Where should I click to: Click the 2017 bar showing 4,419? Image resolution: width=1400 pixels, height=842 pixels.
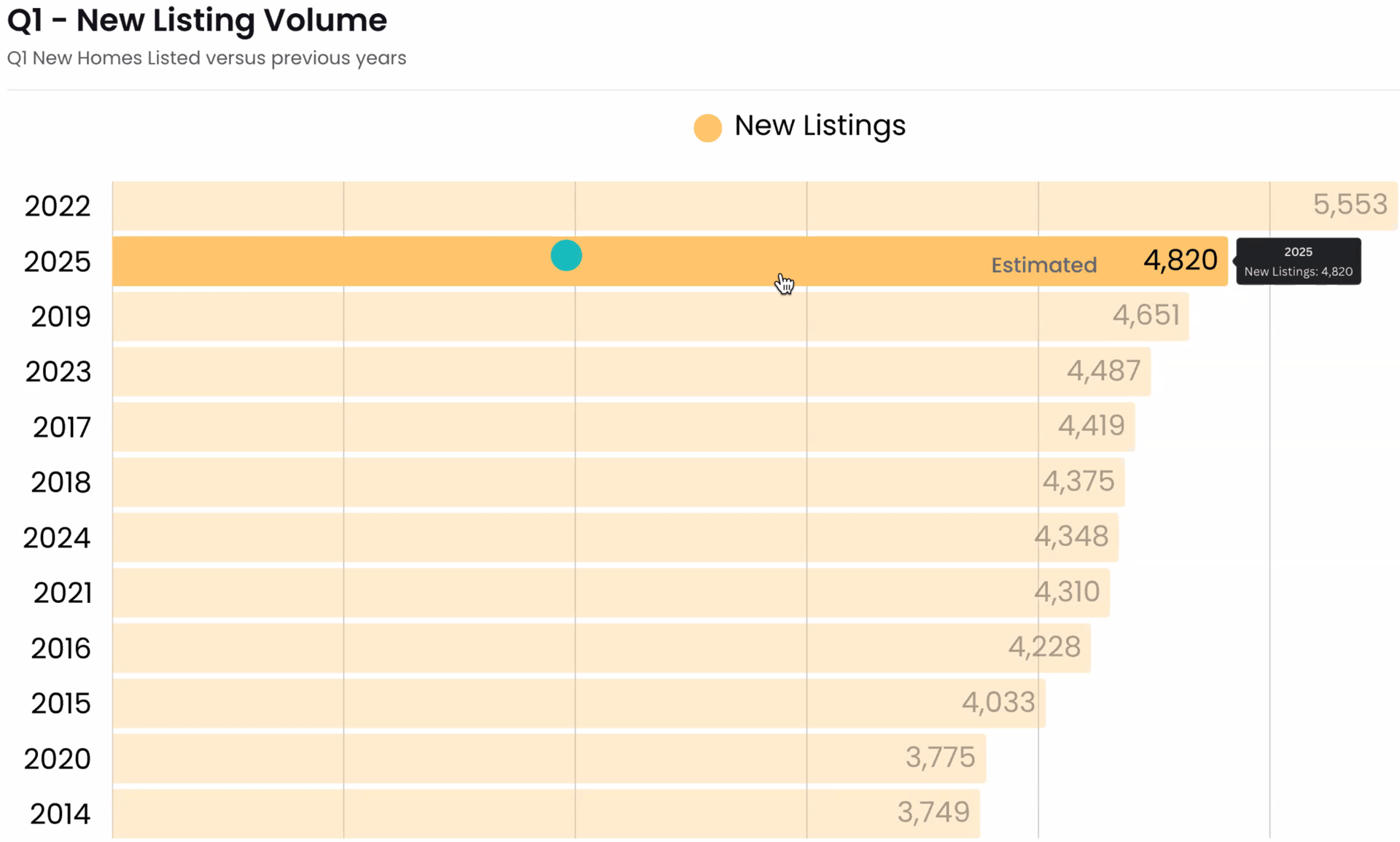tap(623, 427)
